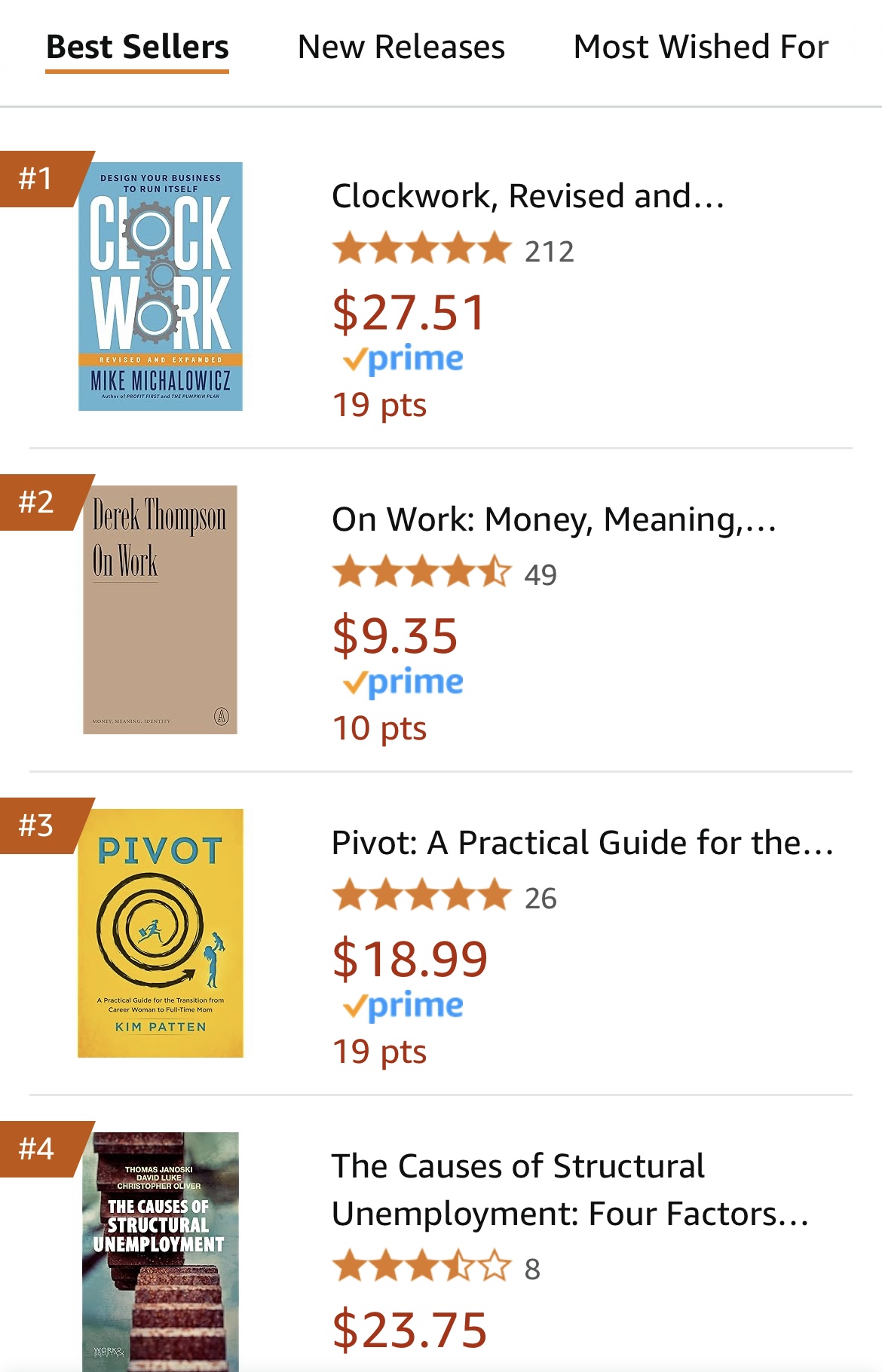882x1372 pixels.
Task: Click the star rating for On Work
Action: tap(421, 573)
